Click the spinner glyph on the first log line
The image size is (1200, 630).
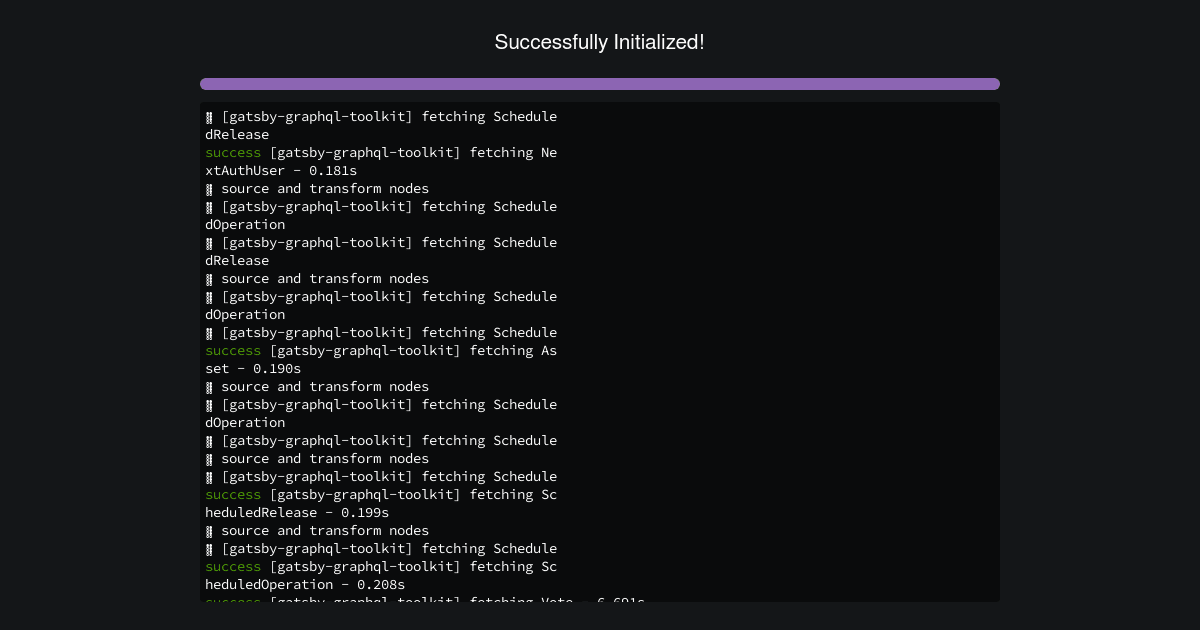coord(209,117)
